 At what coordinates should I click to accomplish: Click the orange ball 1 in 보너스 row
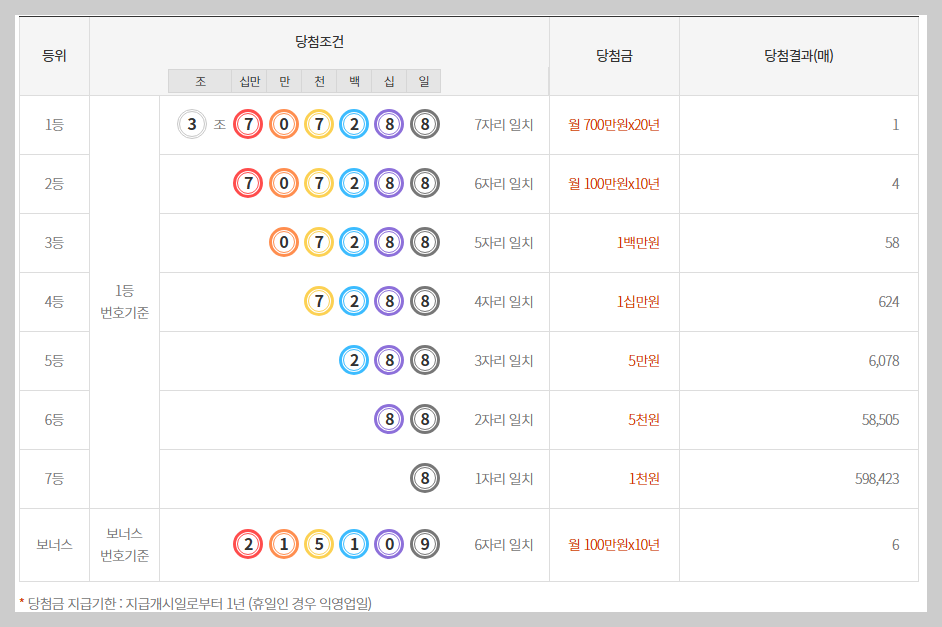(284, 544)
